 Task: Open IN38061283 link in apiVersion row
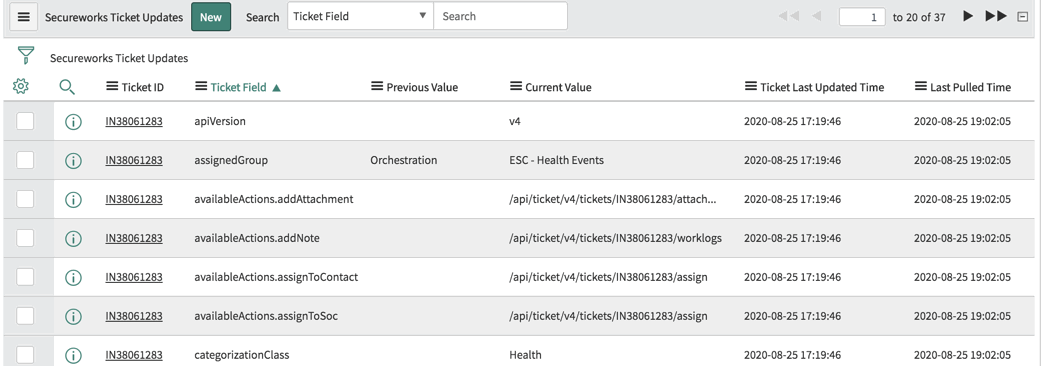(134, 122)
